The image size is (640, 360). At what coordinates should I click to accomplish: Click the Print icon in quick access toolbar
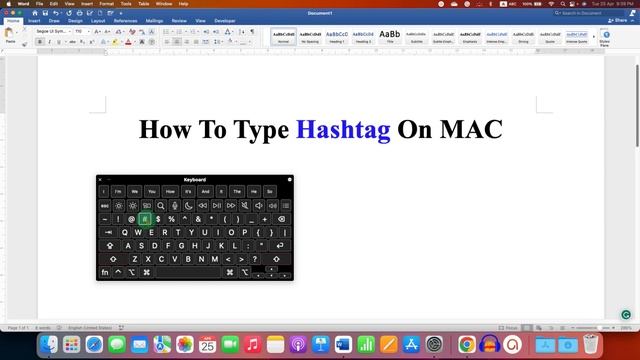click(79, 13)
